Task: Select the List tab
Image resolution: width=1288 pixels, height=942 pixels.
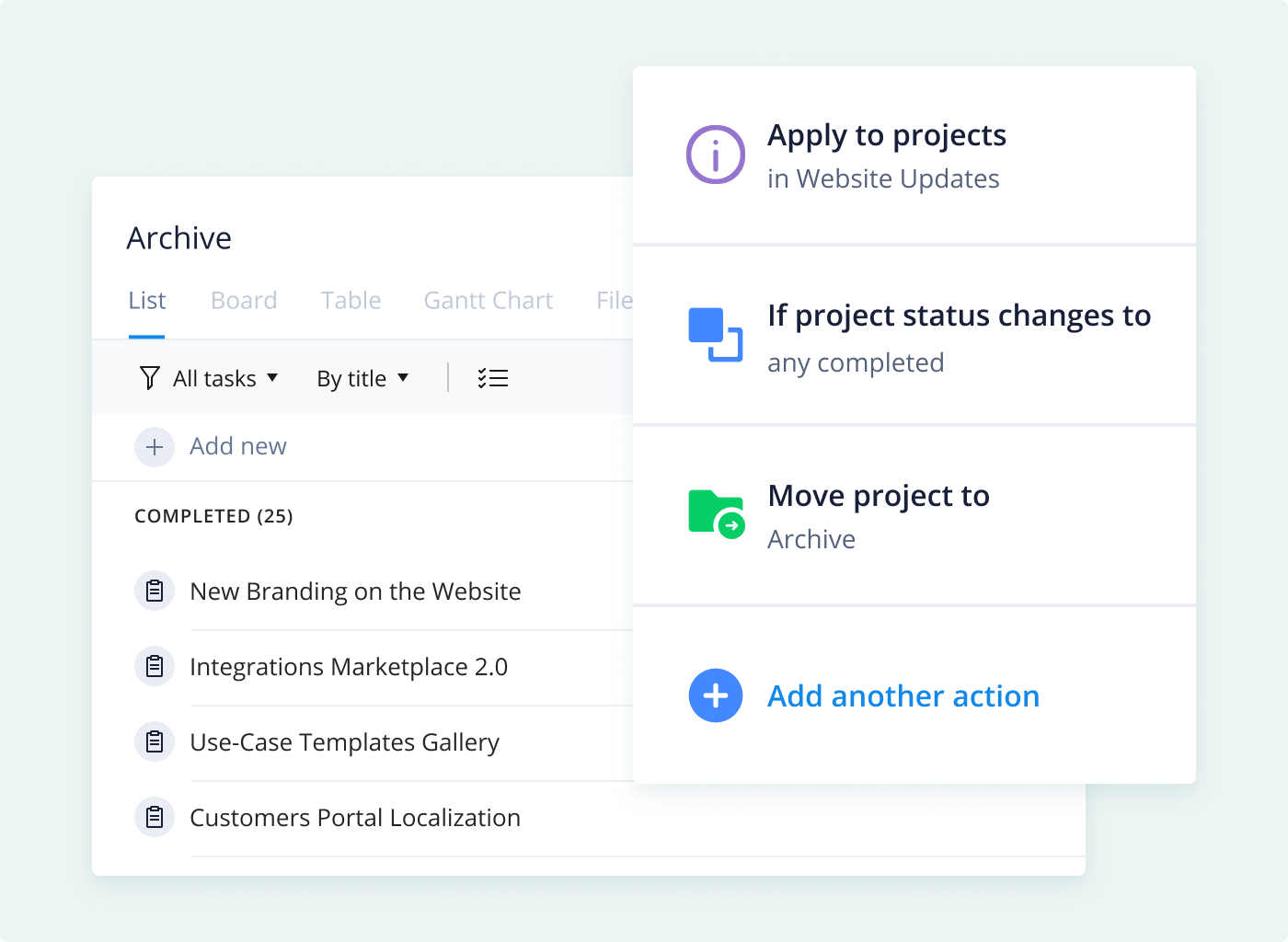Action: (147, 301)
